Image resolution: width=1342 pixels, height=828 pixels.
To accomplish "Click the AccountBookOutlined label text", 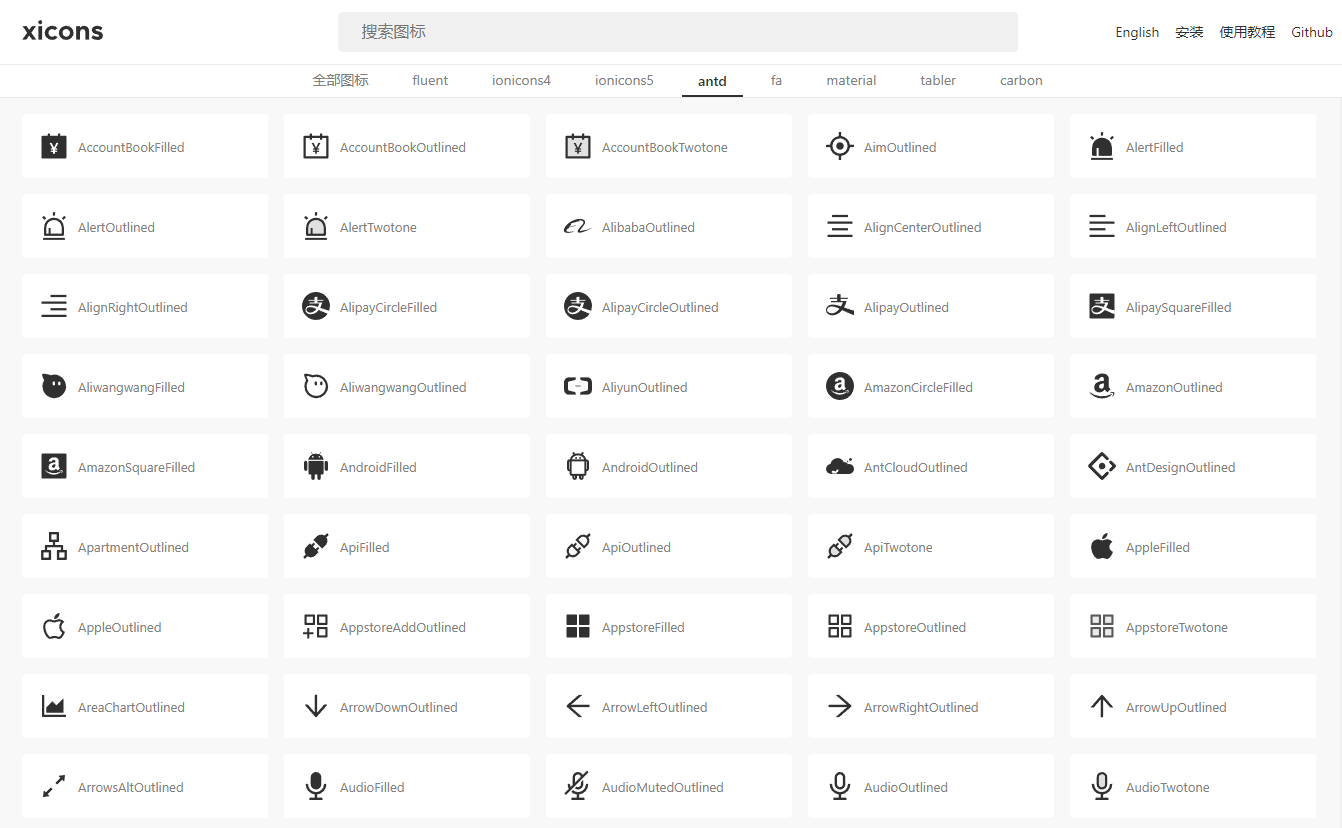I will (x=403, y=147).
